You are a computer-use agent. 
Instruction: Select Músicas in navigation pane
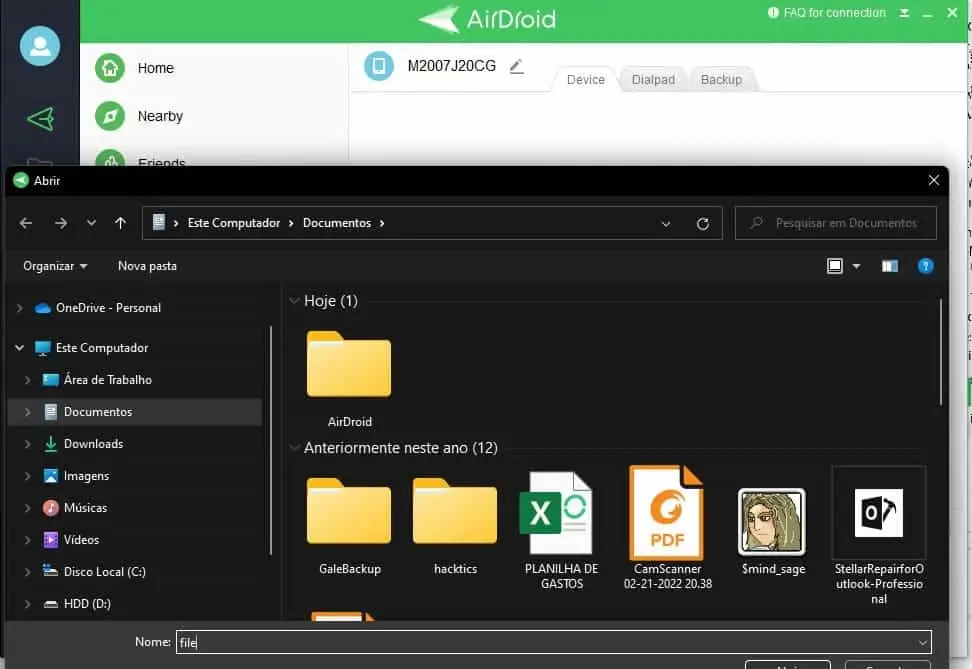click(85, 508)
